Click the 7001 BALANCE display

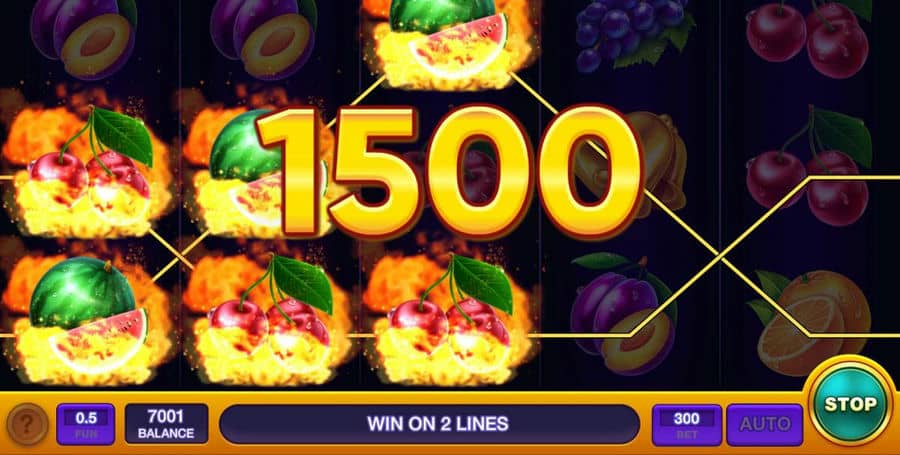click(166, 424)
